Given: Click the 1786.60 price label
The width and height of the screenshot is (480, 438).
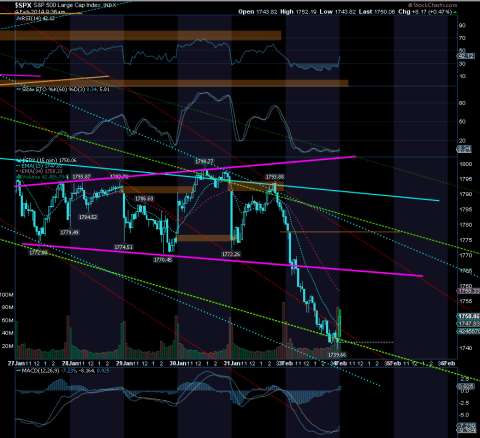Looking at the screenshot, I should [144, 199].
